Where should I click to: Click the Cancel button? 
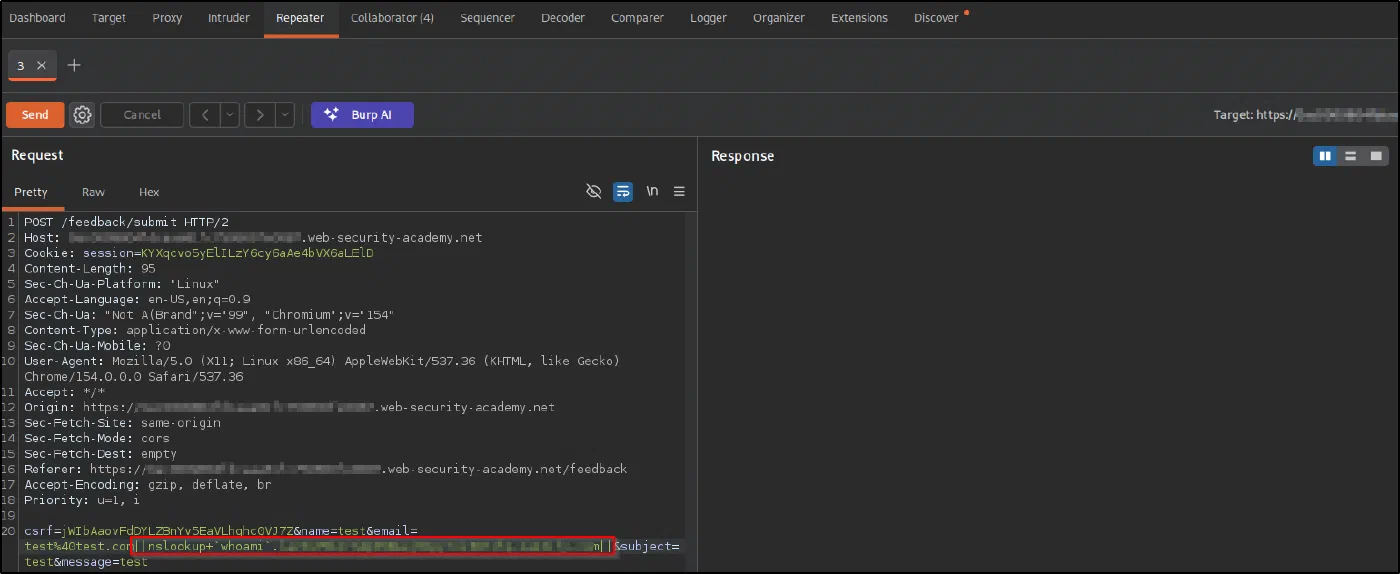point(142,115)
